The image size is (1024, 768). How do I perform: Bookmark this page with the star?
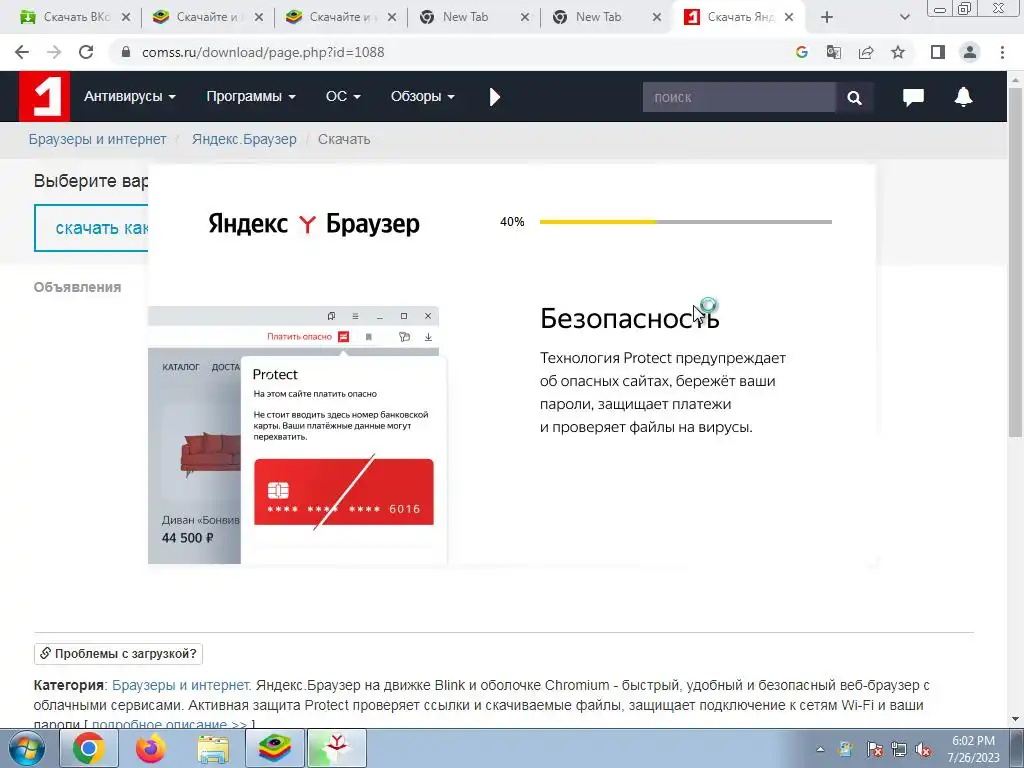point(898,52)
